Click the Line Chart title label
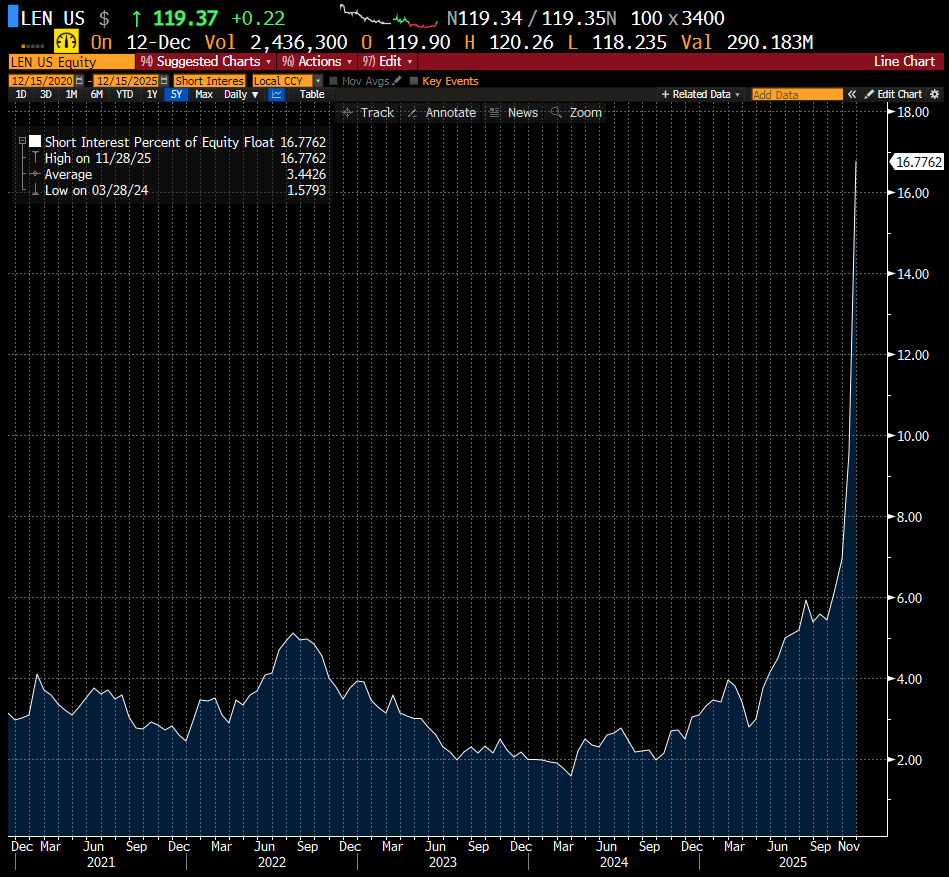 pyautogui.click(x=904, y=62)
